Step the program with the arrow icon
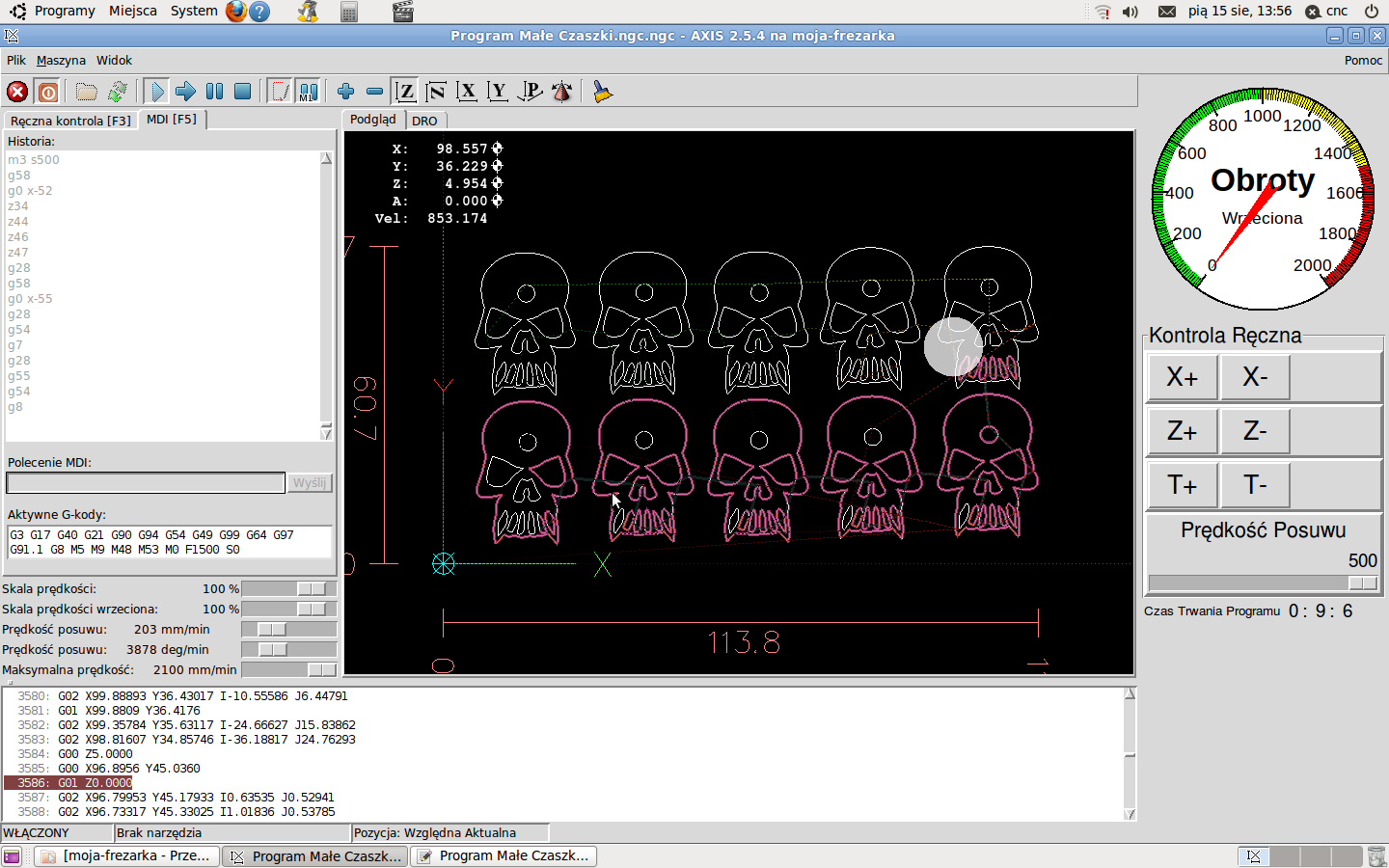Screen dimensions: 1389x868 [x=185, y=92]
